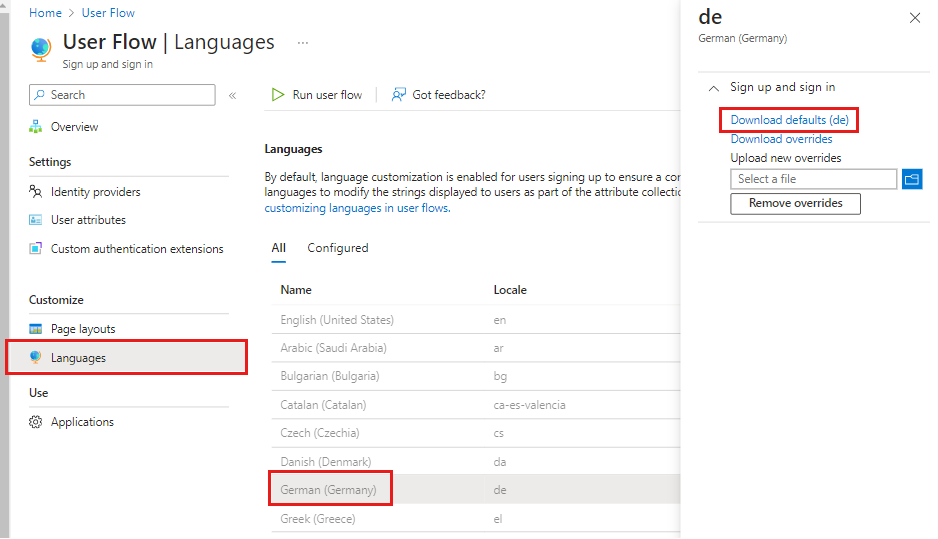This screenshot has width=938, height=539.
Task: Click the User attributes icon
Action: 36,220
